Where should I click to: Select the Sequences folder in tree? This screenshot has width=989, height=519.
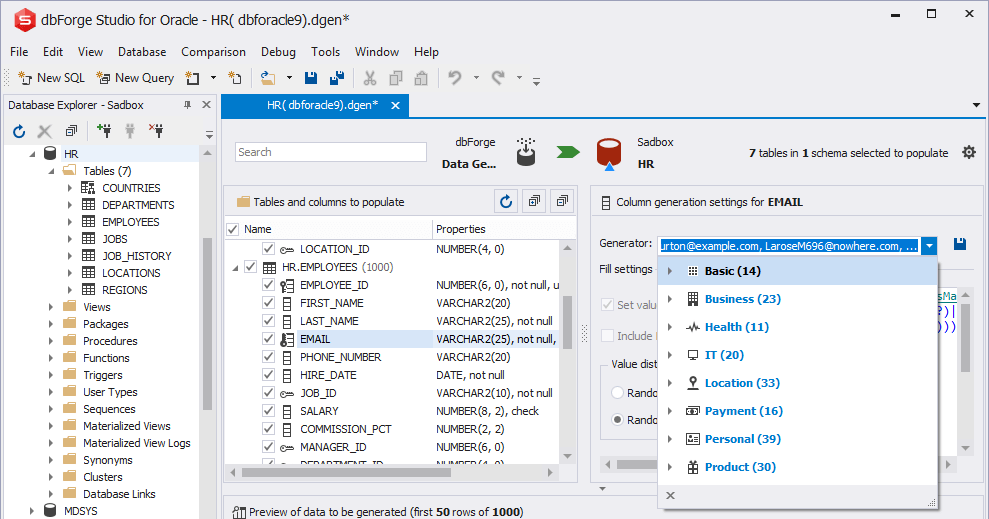click(x=109, y=409)
